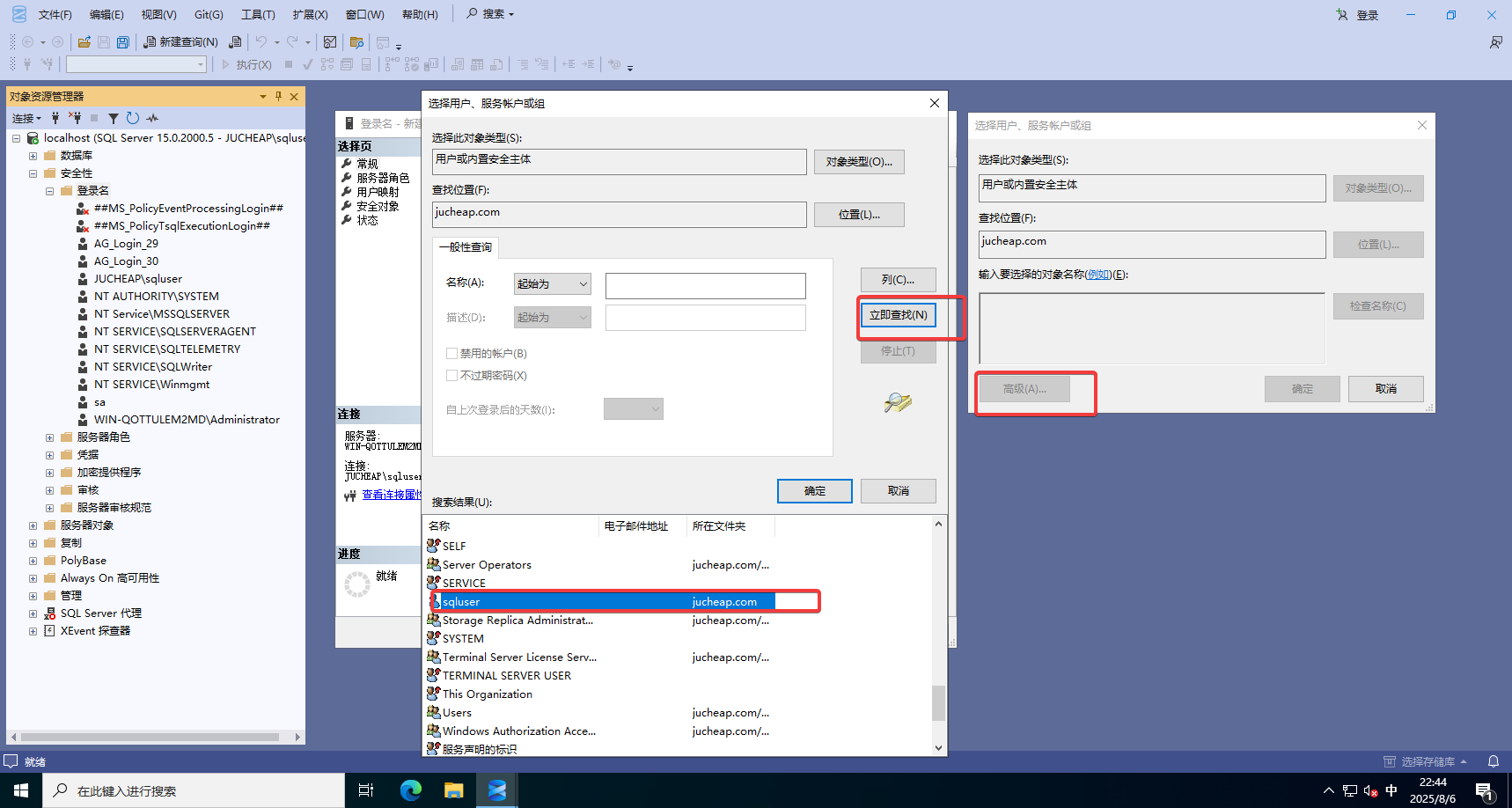Click the find in files folder icon
This screenshot has width=1512, height=808.
(356, 41)
